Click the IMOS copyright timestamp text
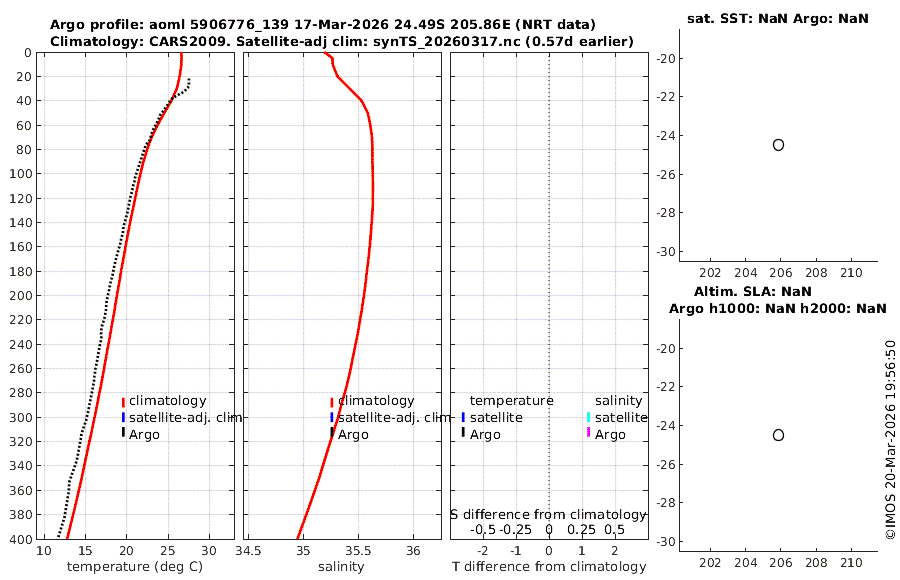The image size is (900, 580). 890,439
